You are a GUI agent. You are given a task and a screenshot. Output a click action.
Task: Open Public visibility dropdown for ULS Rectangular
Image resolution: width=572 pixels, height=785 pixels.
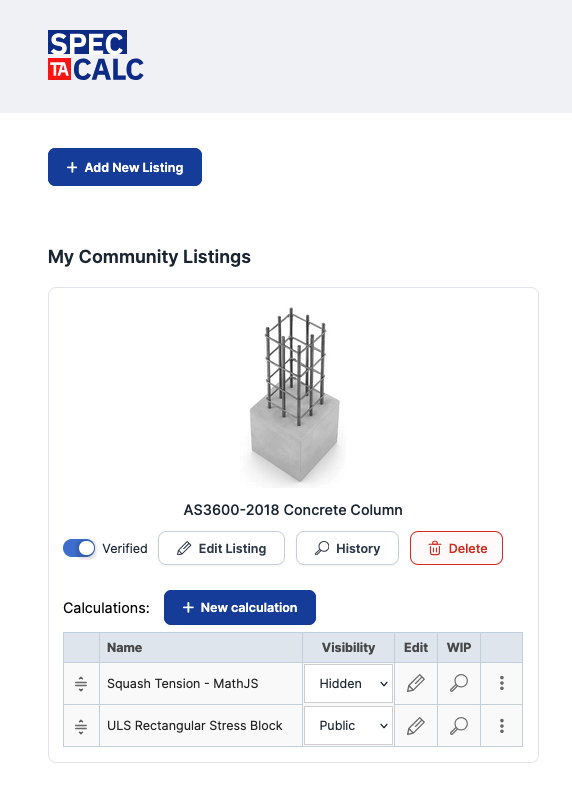(348, 725)
